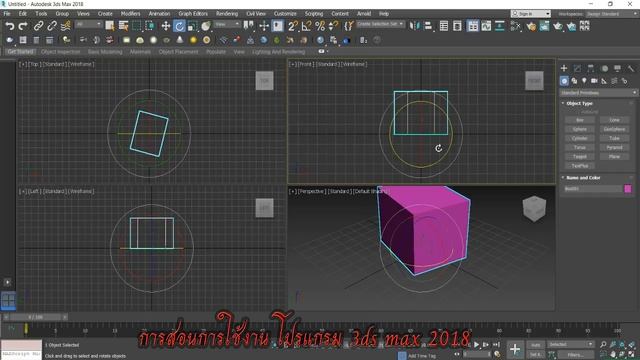Screen dimensions: 640x360
Task: Click the magenta object color swatch
Action: [x=628, y=189]
